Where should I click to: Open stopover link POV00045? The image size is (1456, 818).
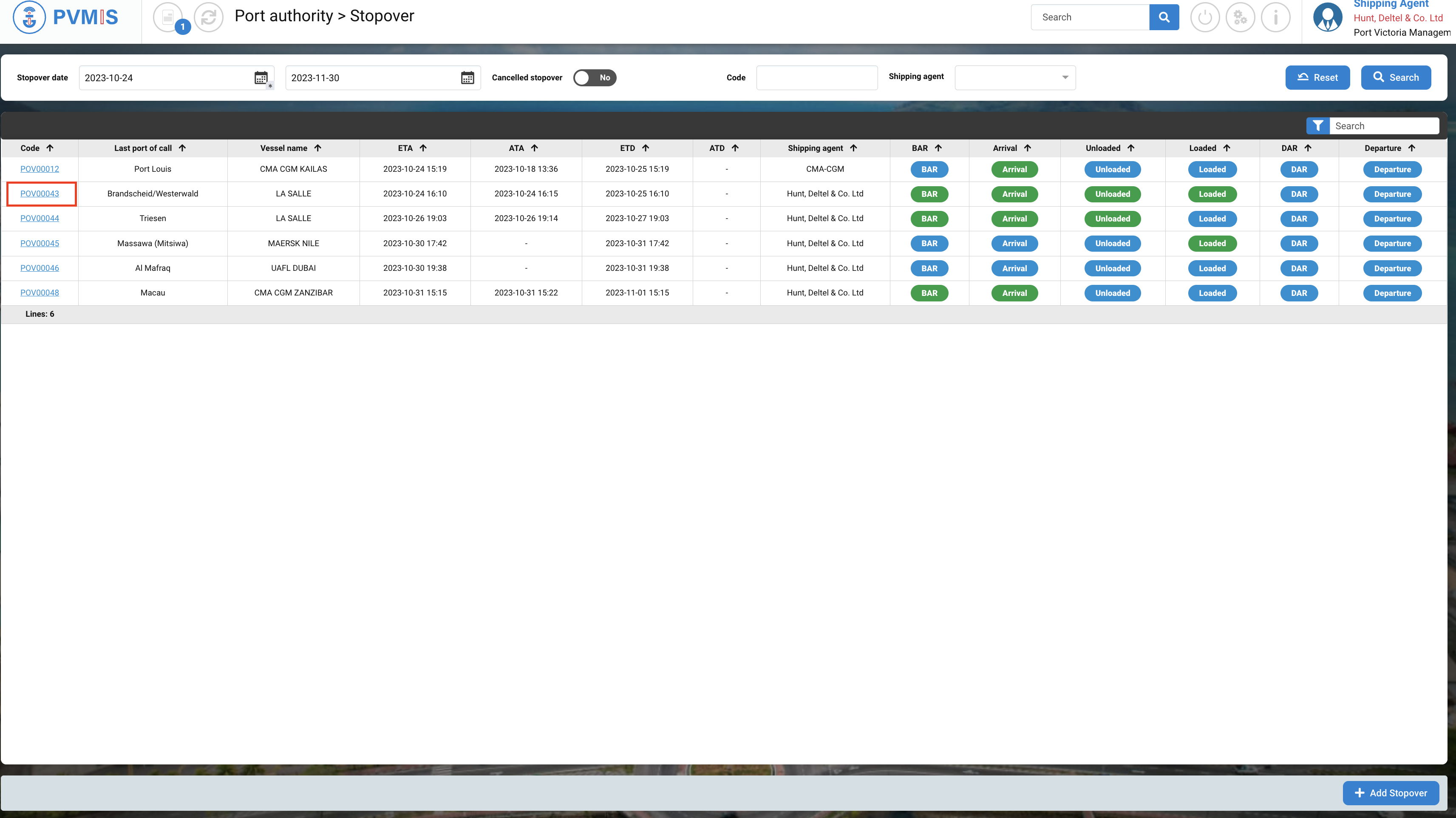pos(40,244)
